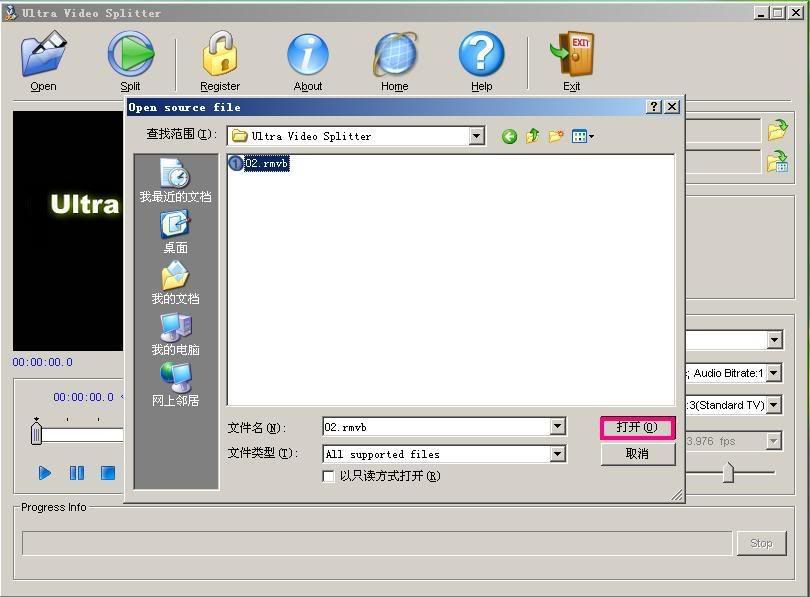This screenshot has width=810, height=597.
Task: Start splitting with the Split icon
Action: (130, 54)
